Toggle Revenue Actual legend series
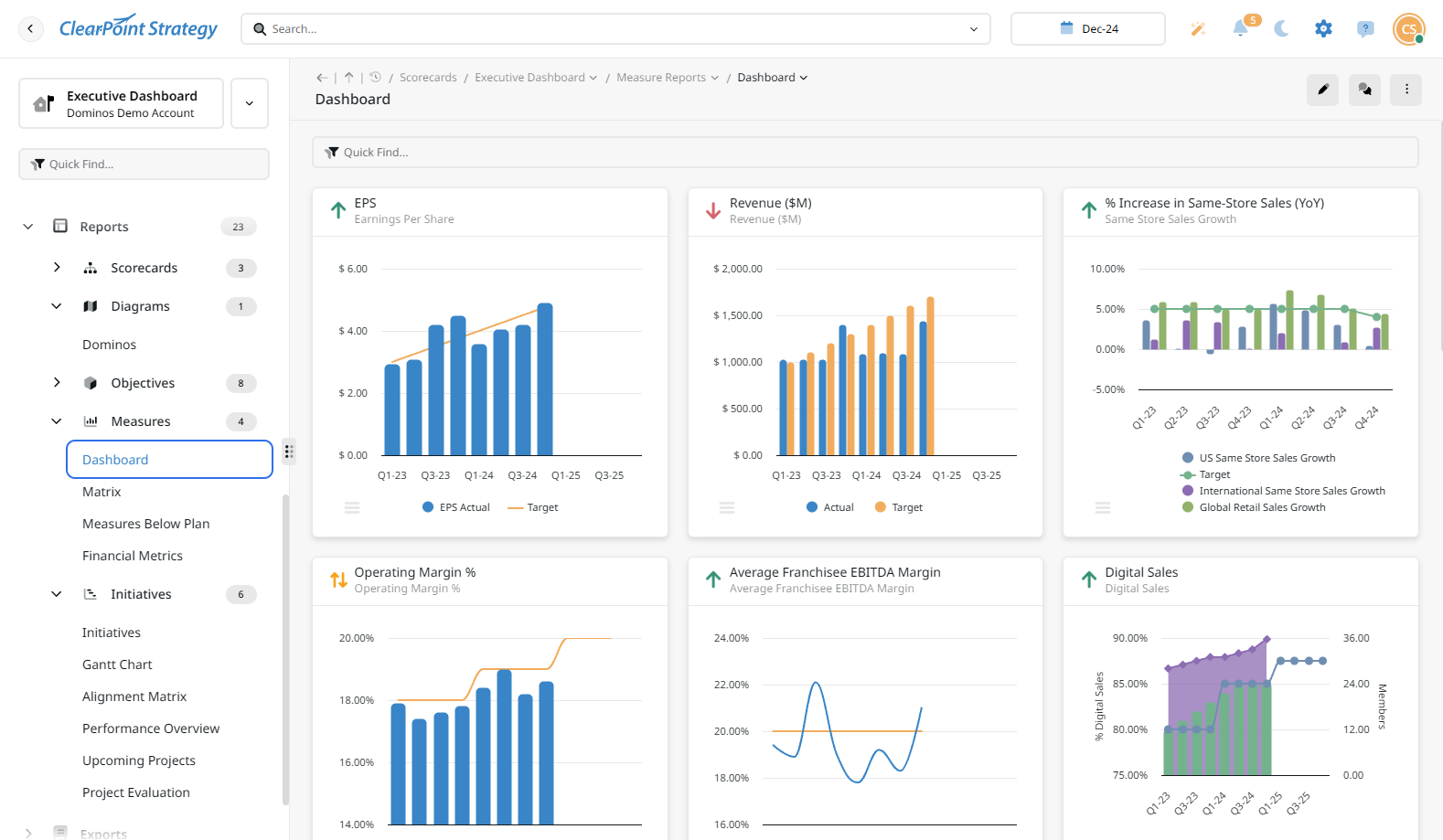This screenshot has height=840, width=1443. click(x=830, y=507)
